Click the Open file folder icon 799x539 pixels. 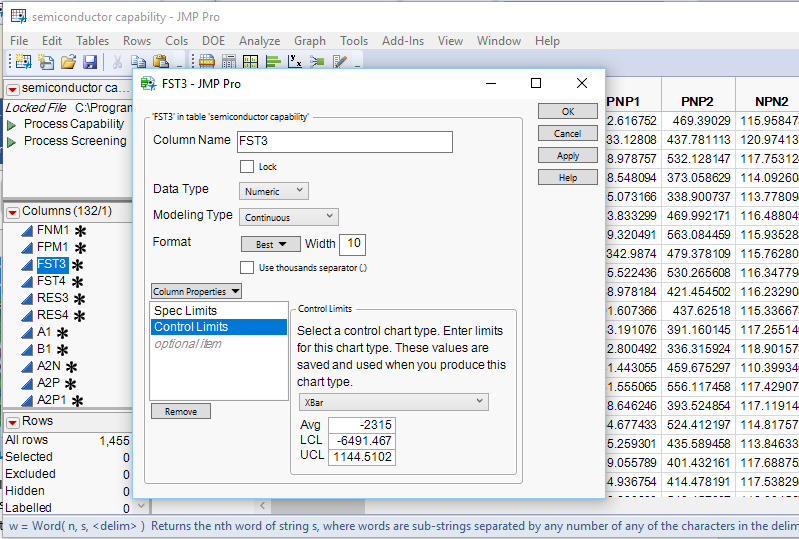pos(68,62)
